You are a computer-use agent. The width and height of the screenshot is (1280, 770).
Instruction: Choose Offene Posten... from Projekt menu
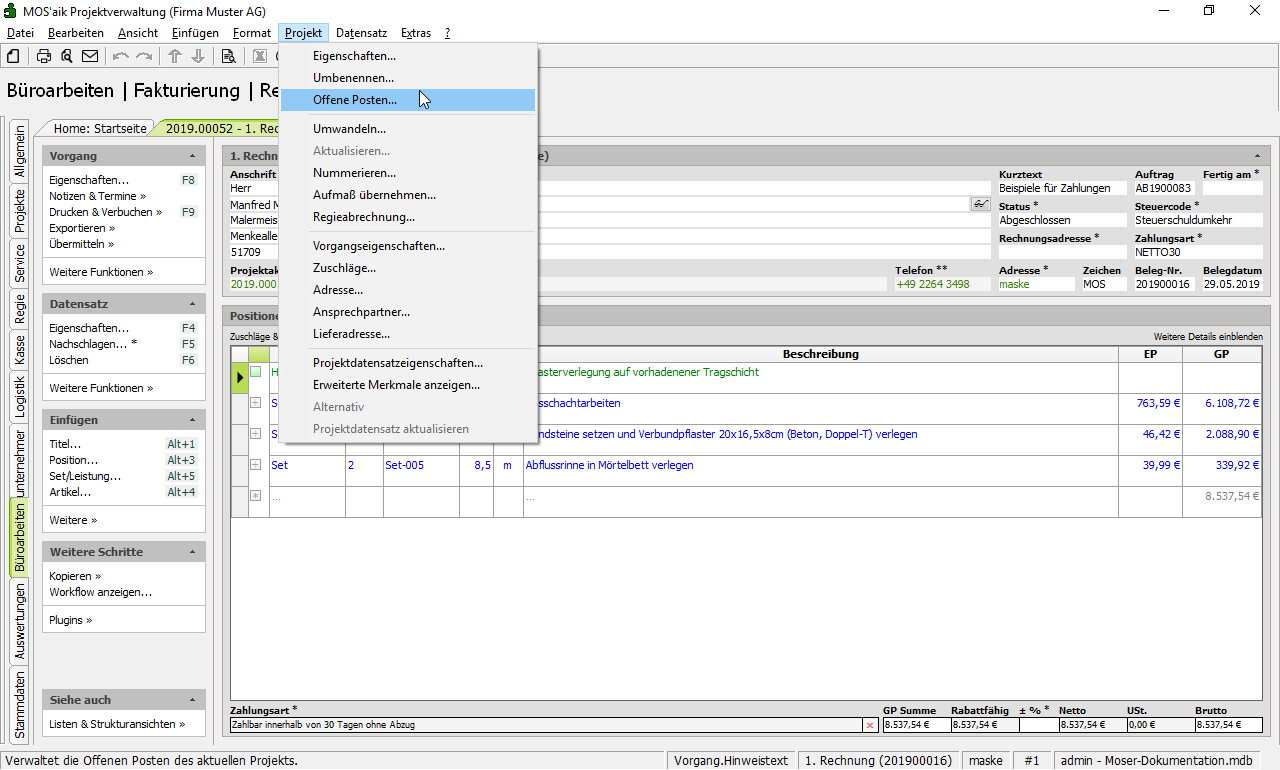[354, 100]
